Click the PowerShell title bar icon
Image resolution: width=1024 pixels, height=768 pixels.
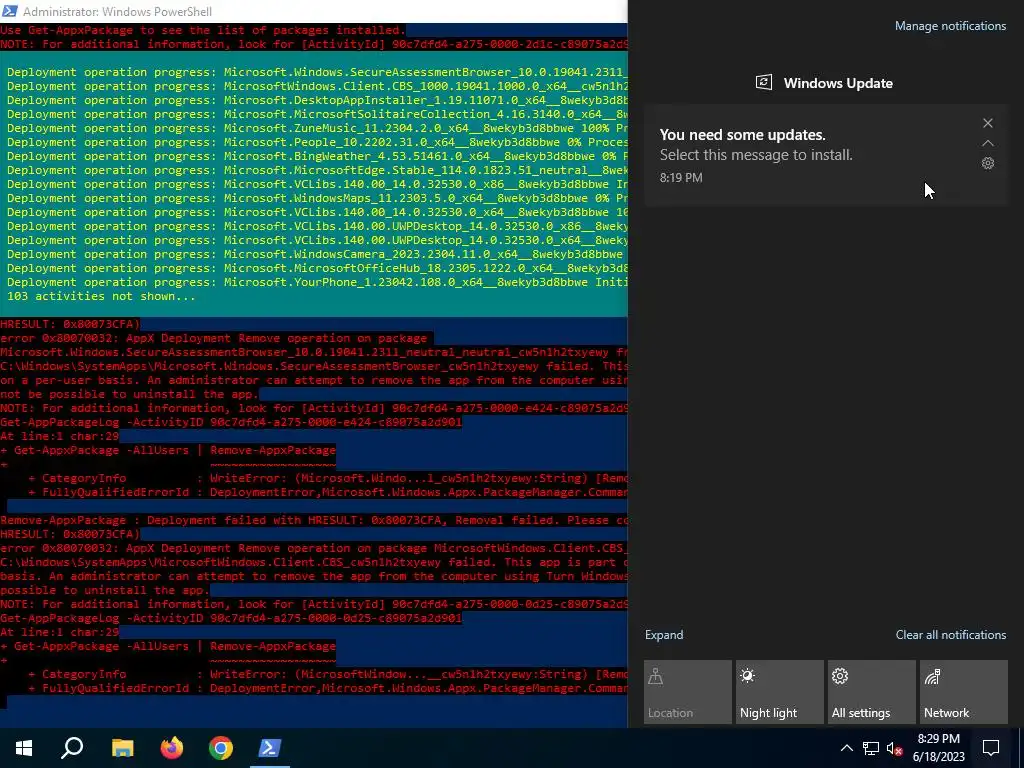(x=9, y=11)
